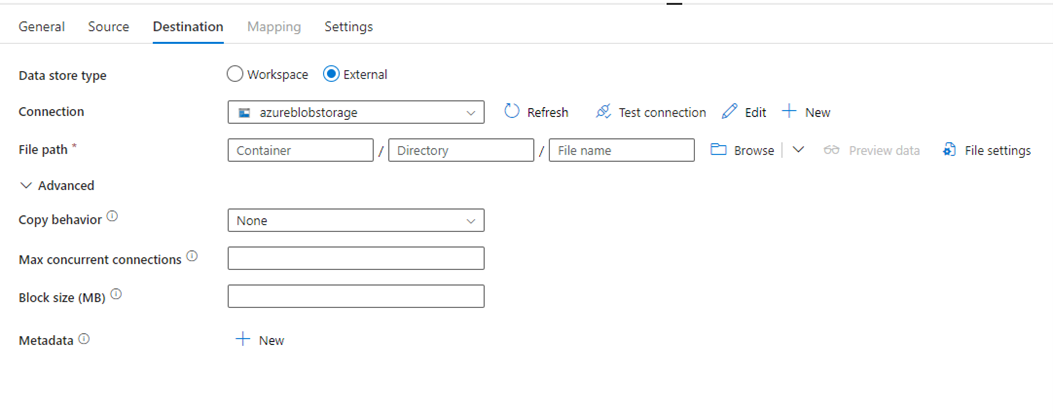Click the Container input field
This screenshot has height=418, width=1053.
pyautogui.click(x=300, y=151)
